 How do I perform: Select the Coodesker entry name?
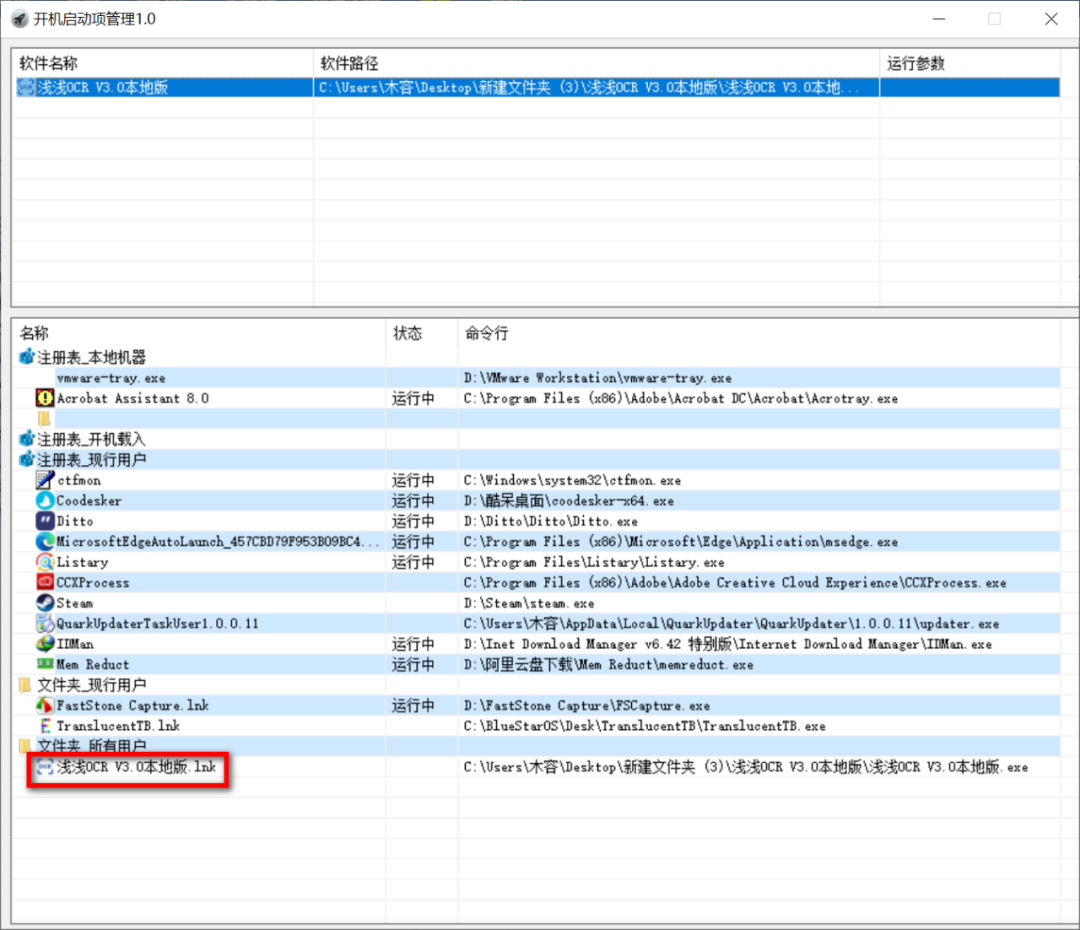[89, 501]
